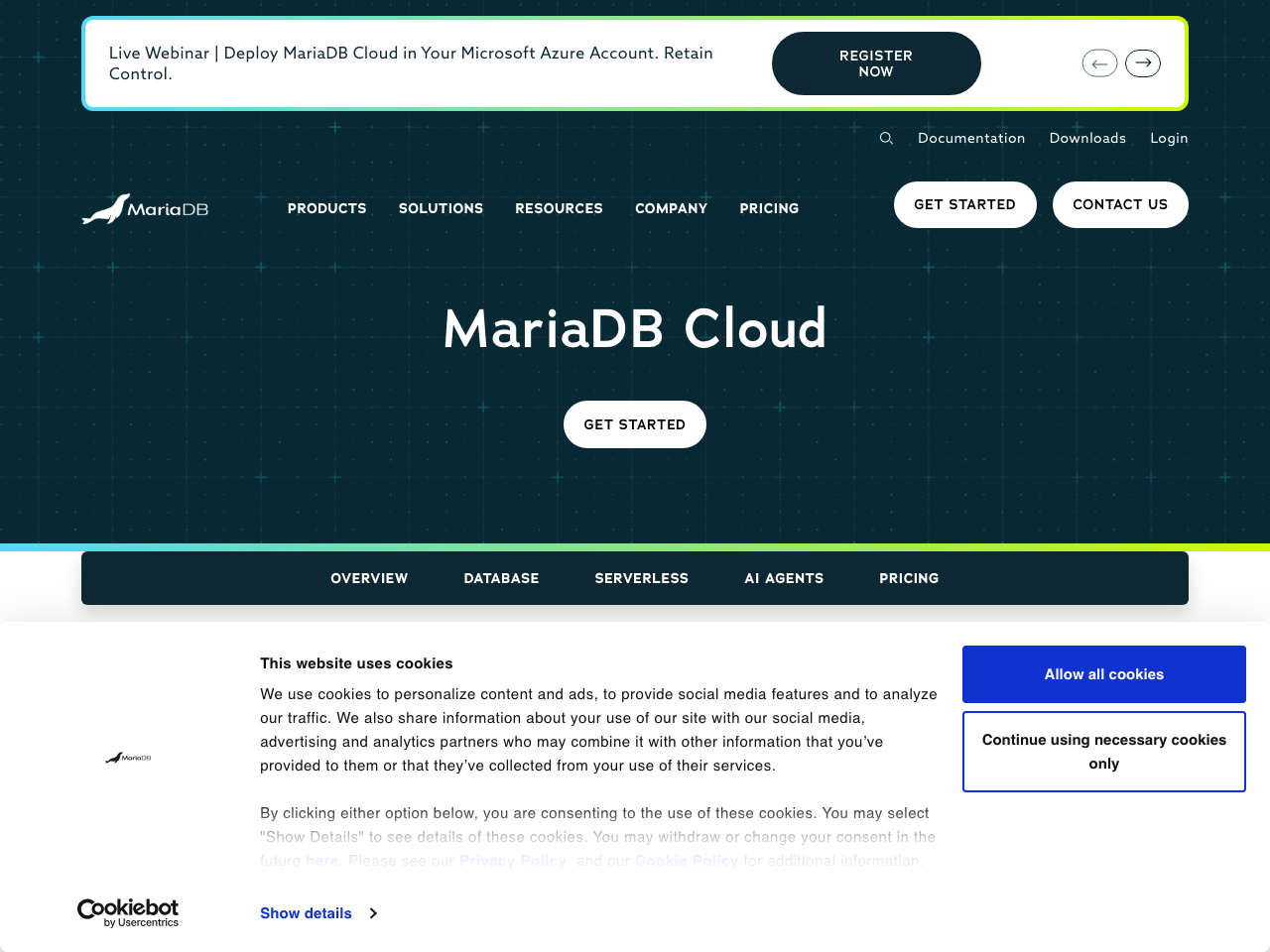Switch to the Serverless tab
The height and width of the screenshot is (952, 1270).
[641, 578]
